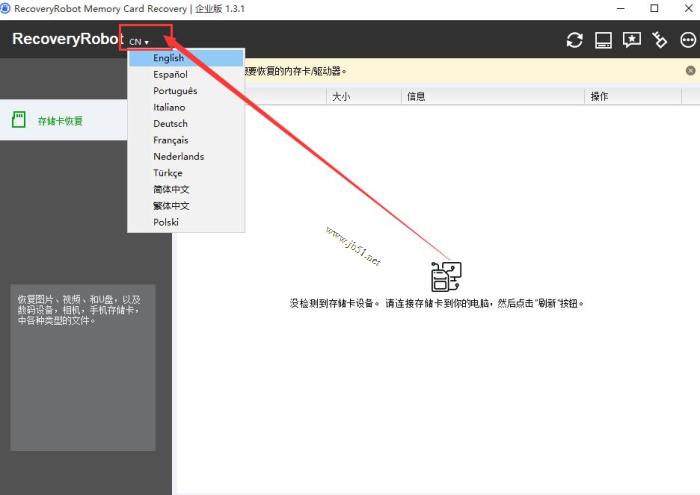Select Türkçe in the language list

tap(186, 173)
